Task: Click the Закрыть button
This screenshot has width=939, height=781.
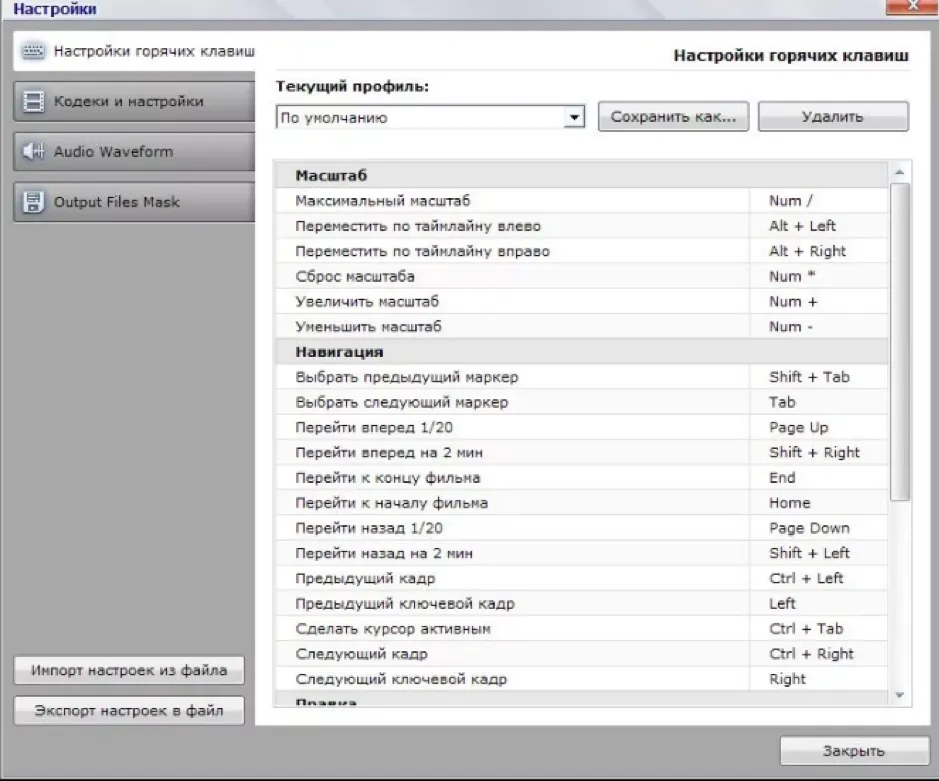Action: pos(854,750)
